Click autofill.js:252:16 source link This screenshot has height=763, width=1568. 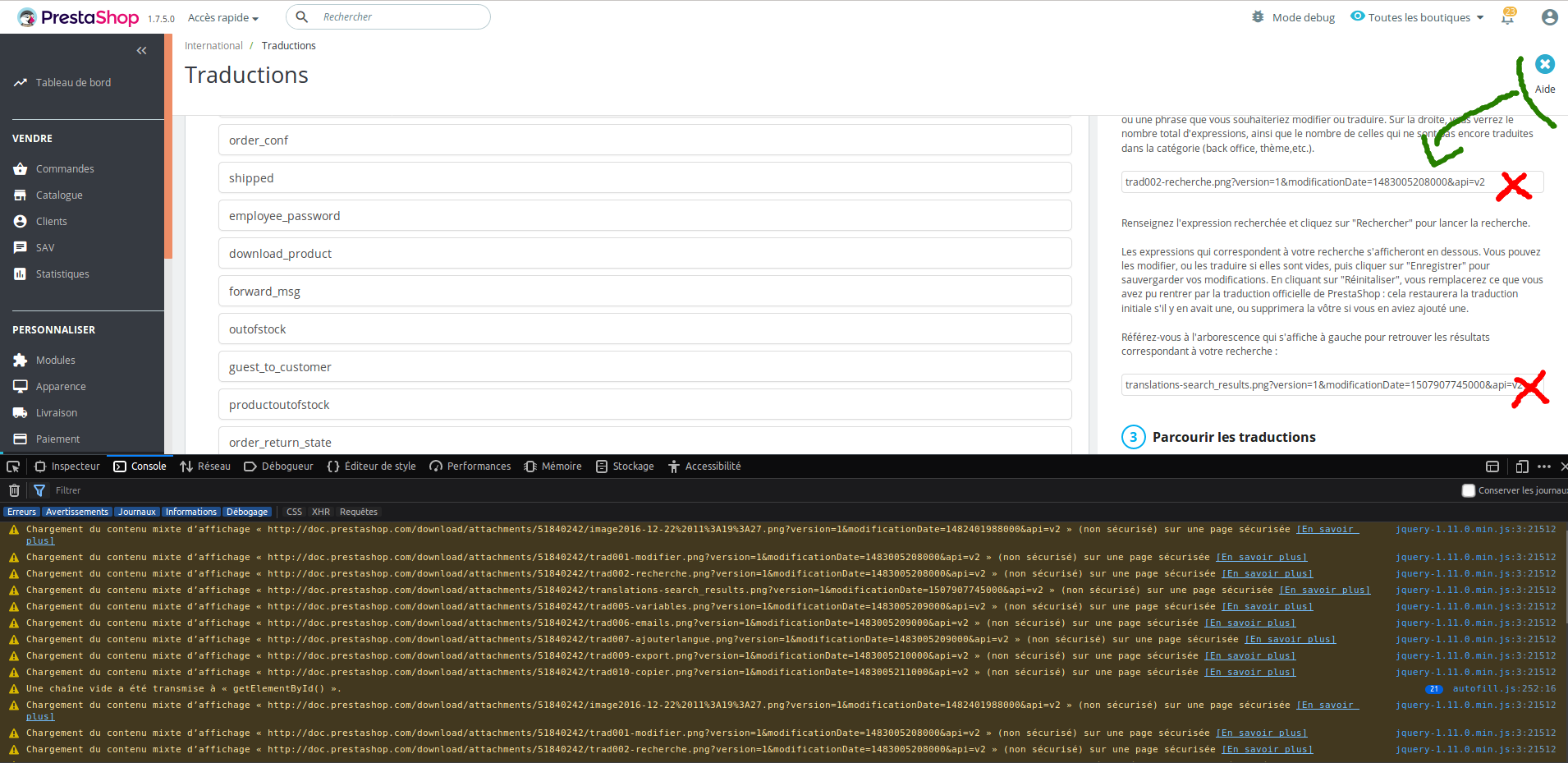[1504, 689]
